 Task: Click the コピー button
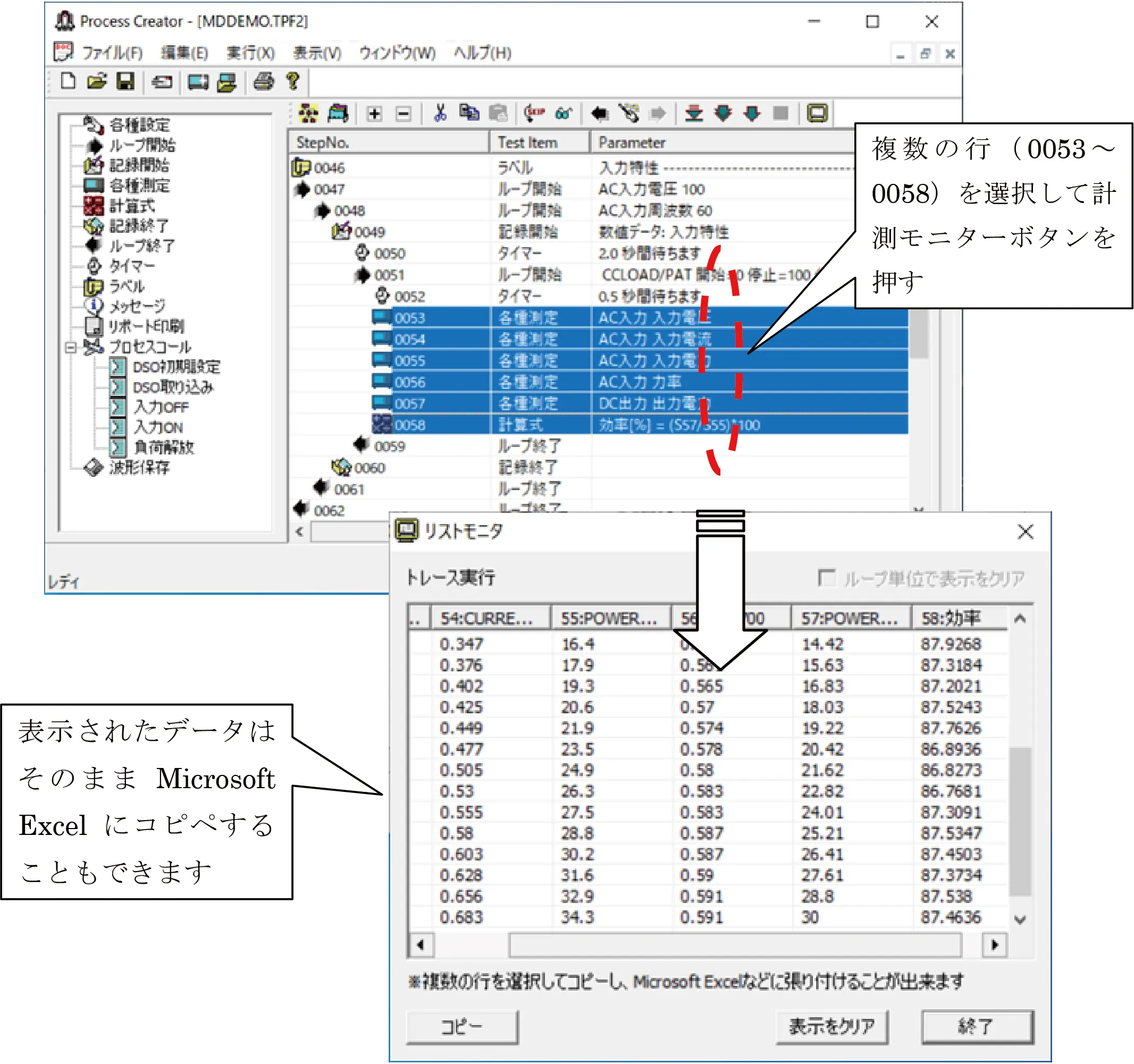462,1026
